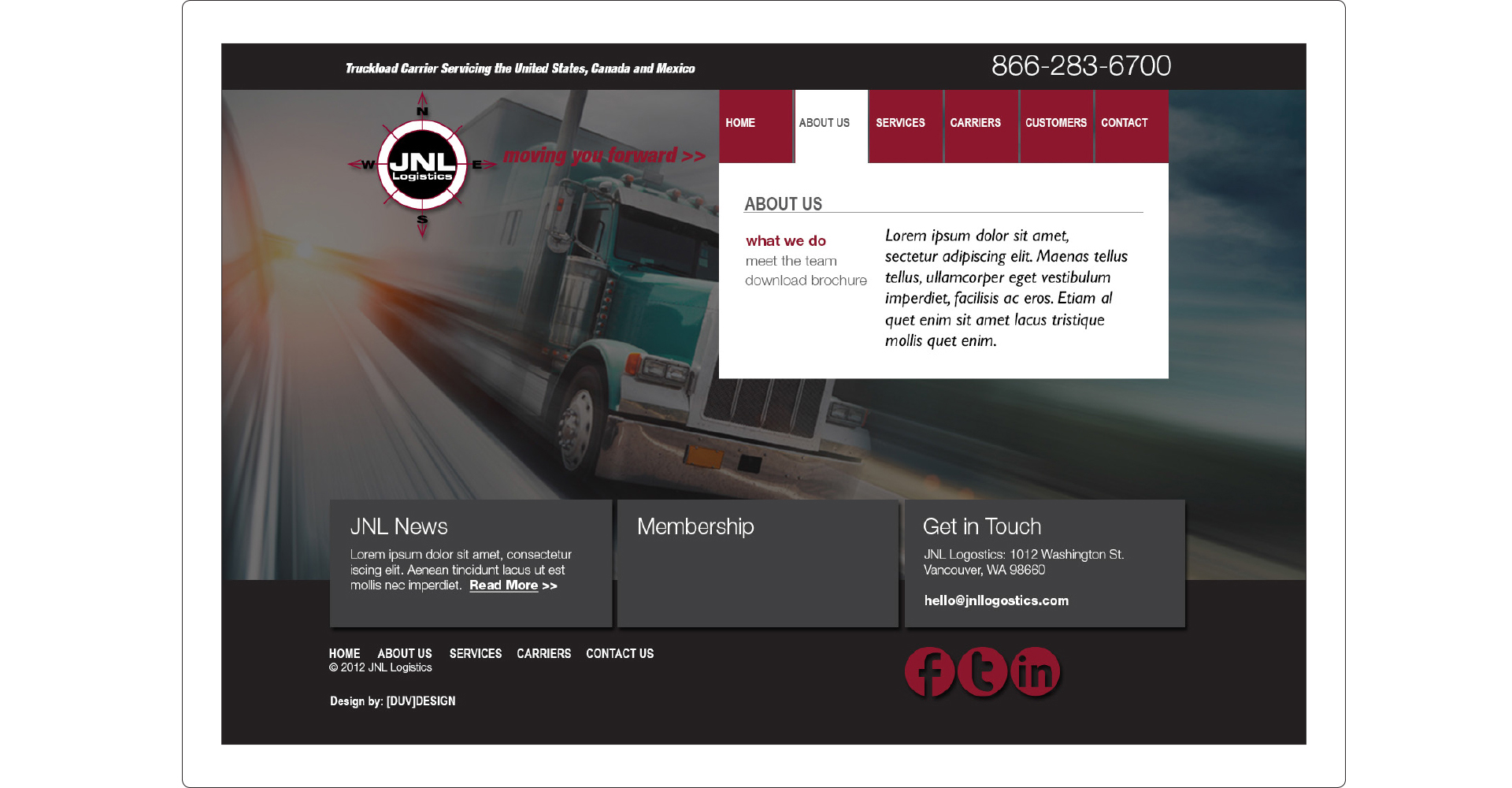Viewport: 1512px width, 788px height.
Task: Click the JNL News panel heading
Action: 398,526
